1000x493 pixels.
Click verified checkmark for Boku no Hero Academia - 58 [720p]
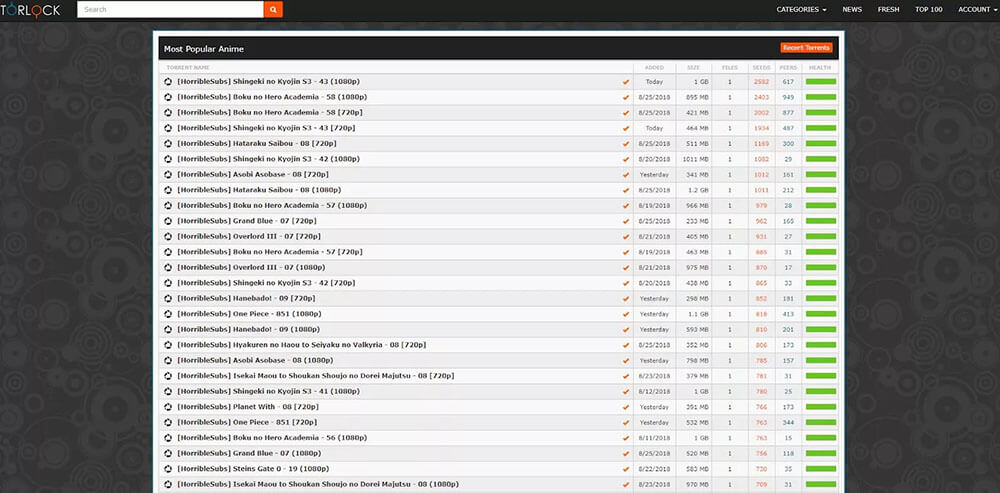click(x=626, y=113)
